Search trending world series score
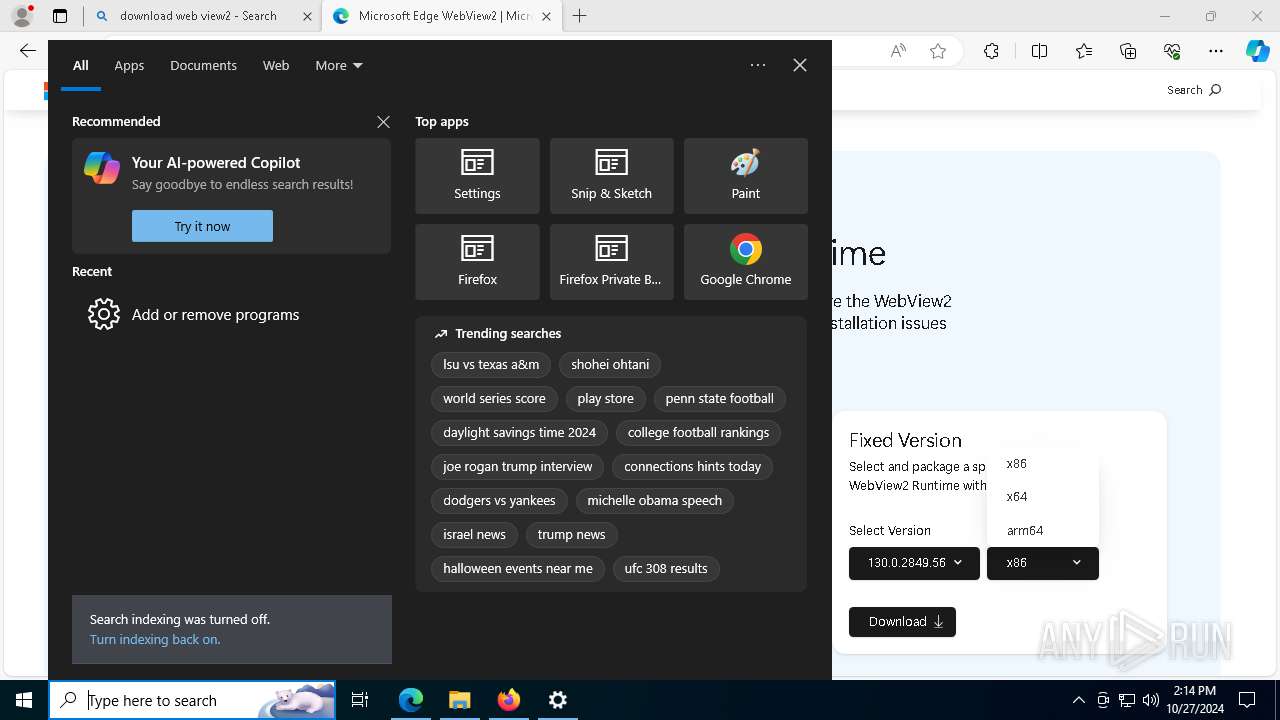 point(494,398)
